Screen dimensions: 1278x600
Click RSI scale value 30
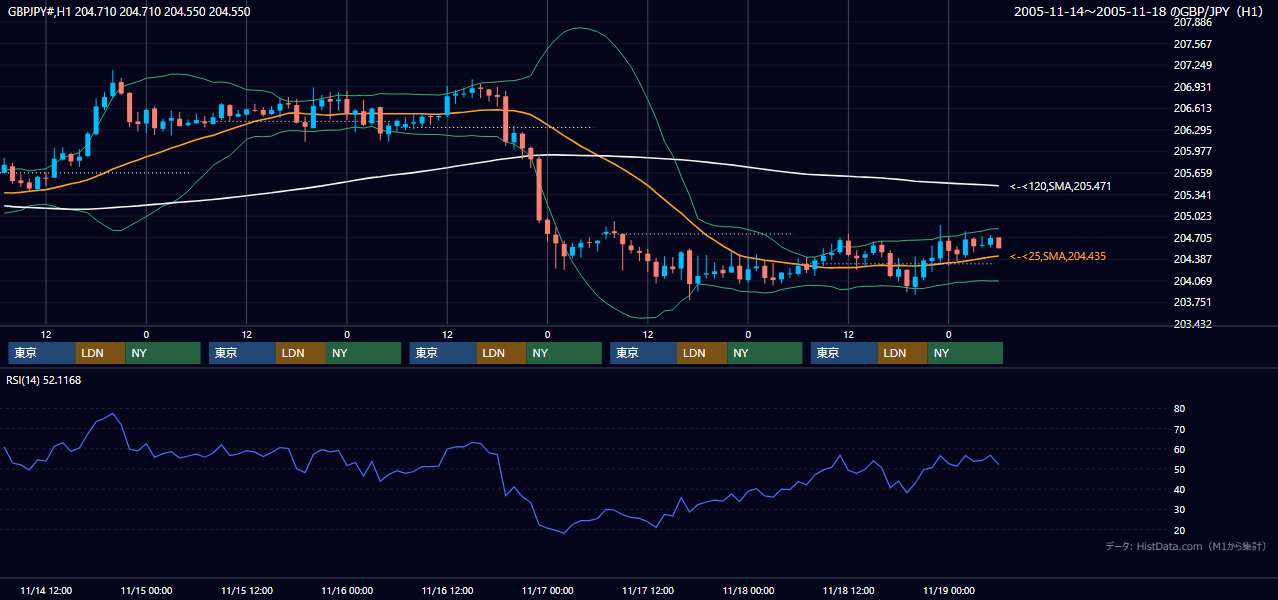click(x=1179, y=509)
